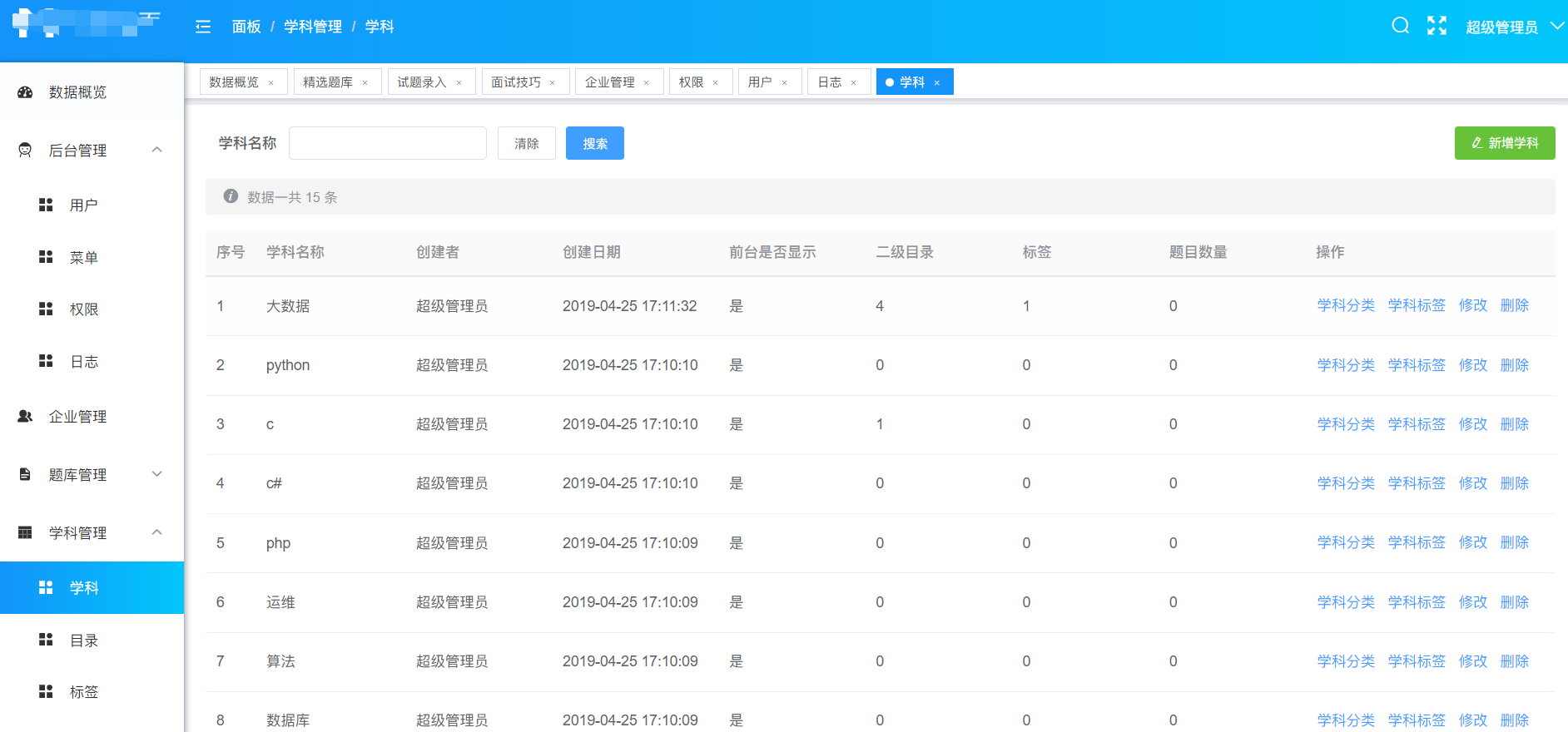Click the date 2019-04-25 17:11:32
Image resolution: width=1568 pixels, height=732 pixels.
point(630,306)
